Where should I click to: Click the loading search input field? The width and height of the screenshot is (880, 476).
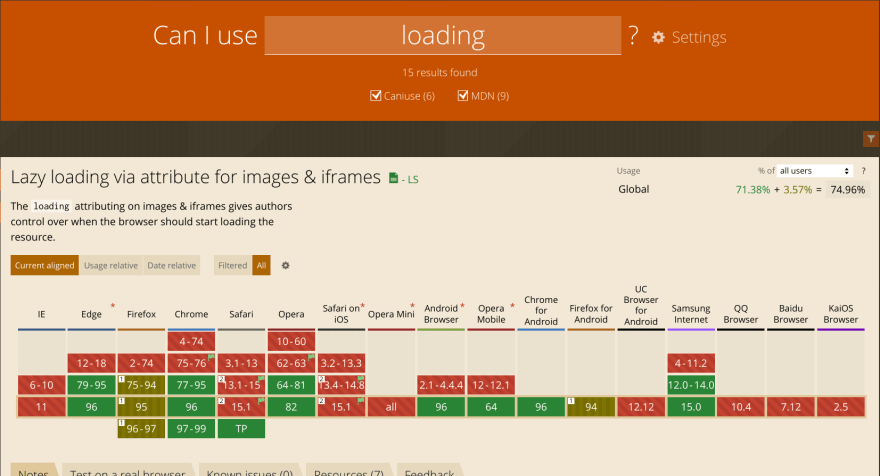(x=443, y=35)
